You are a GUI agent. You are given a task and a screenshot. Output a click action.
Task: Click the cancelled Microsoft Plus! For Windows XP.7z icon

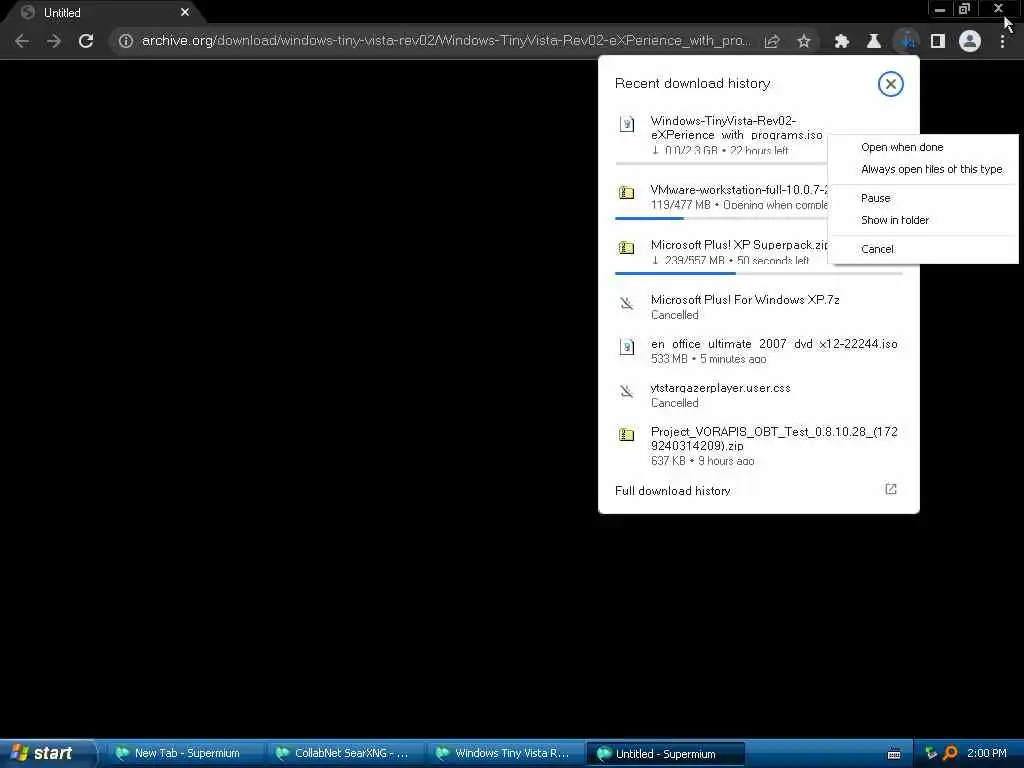626,303
